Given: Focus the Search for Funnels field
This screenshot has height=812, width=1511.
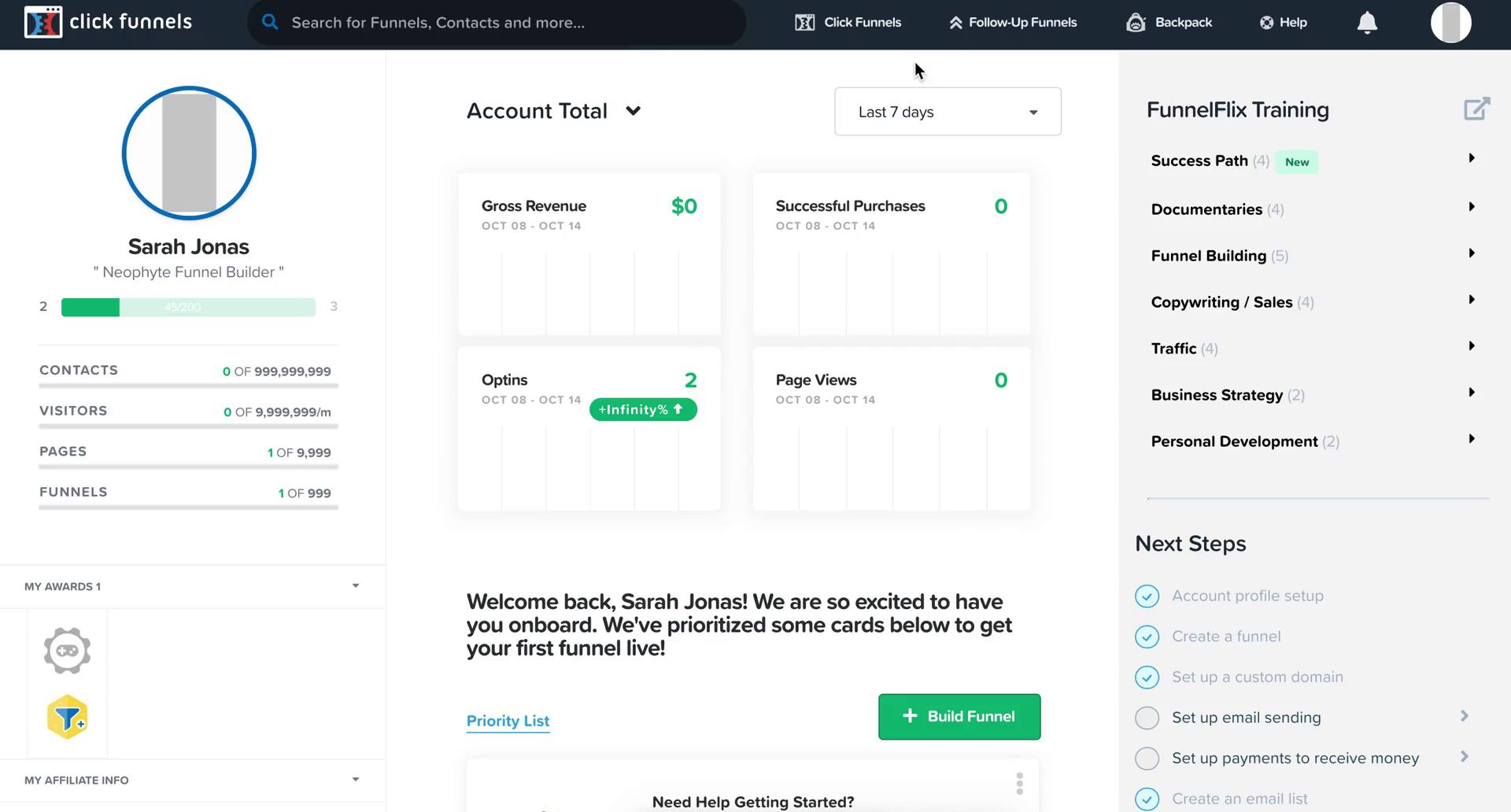Looking at the screenshot, I should (x=496, y=22).
